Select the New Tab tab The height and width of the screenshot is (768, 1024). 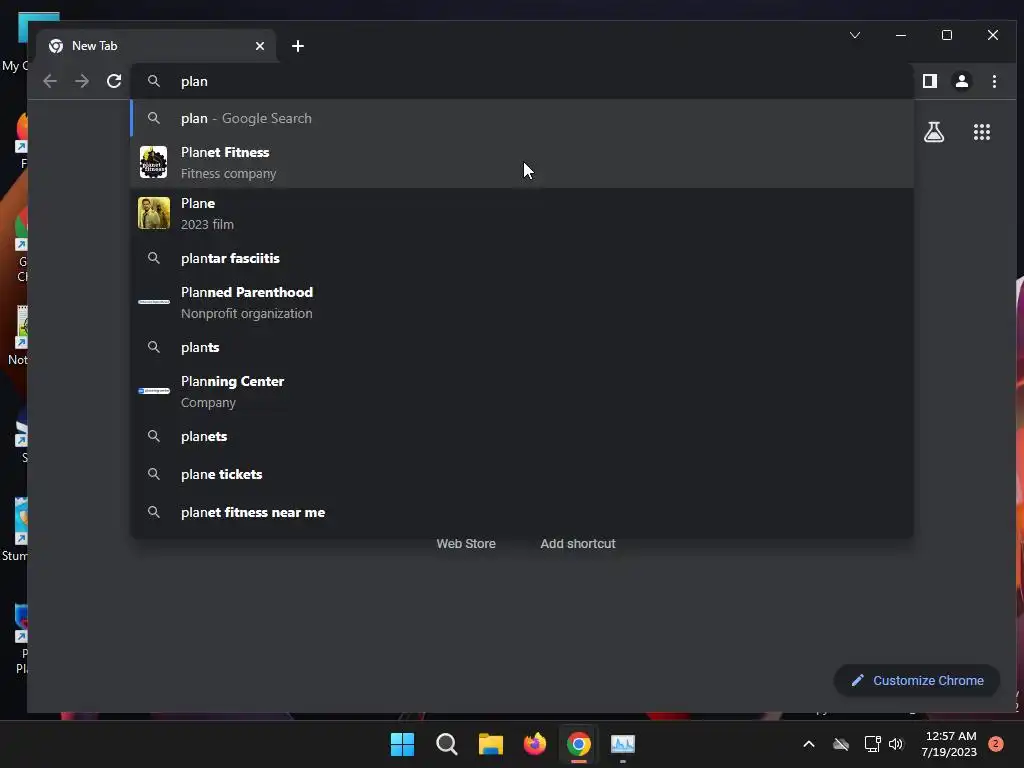[x=157, y=46]
